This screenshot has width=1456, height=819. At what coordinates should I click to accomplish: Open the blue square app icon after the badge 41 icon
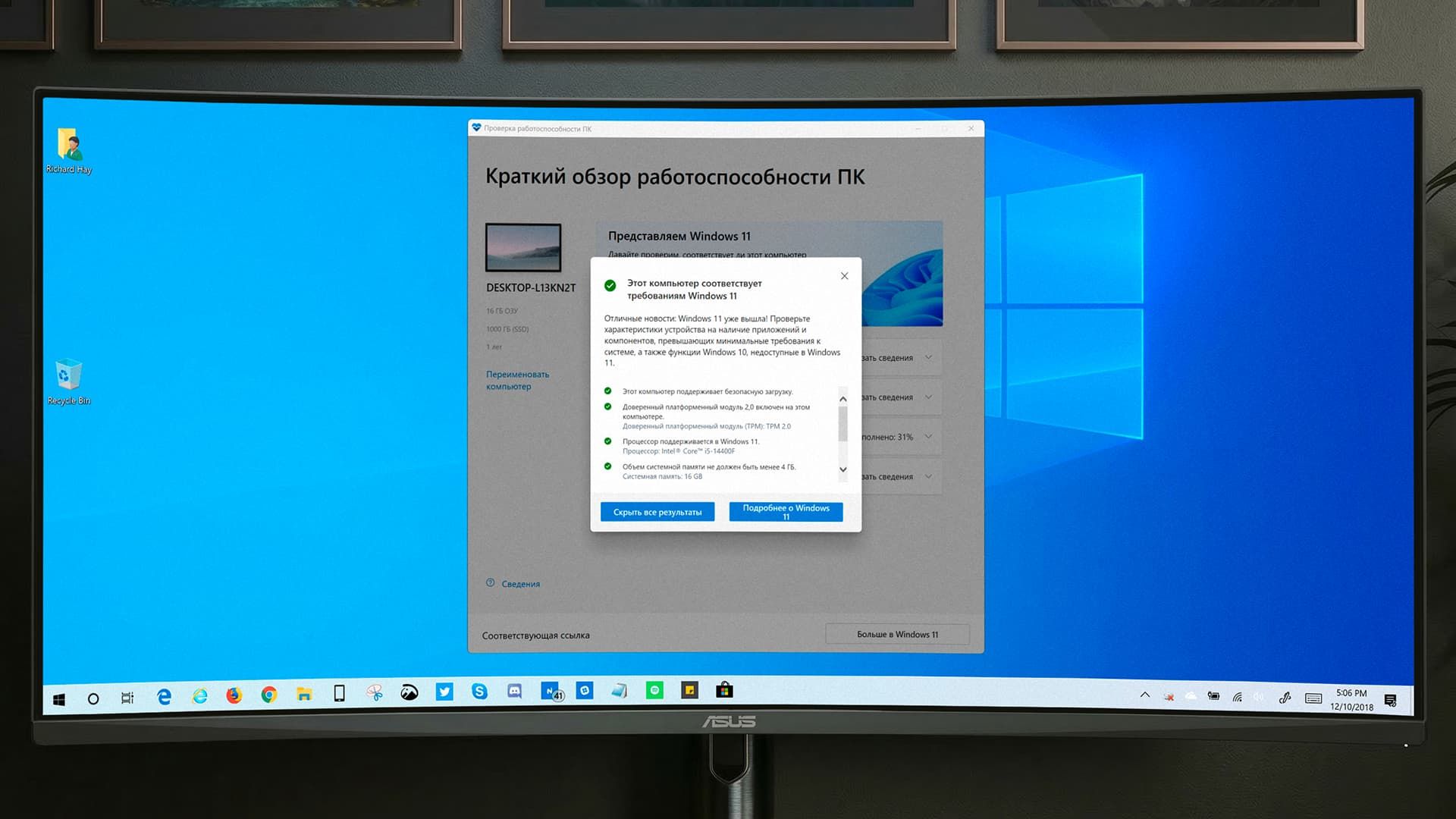point(585,690)
